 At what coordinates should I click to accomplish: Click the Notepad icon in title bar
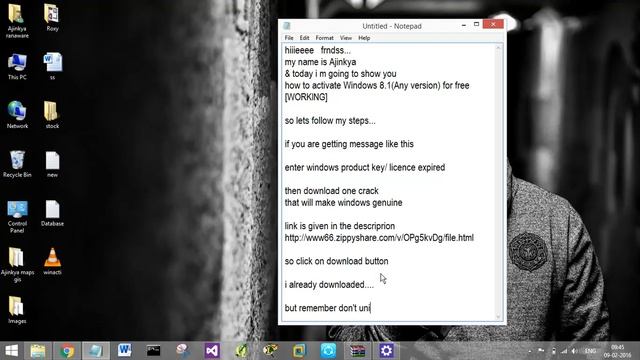tap(287, 26)
